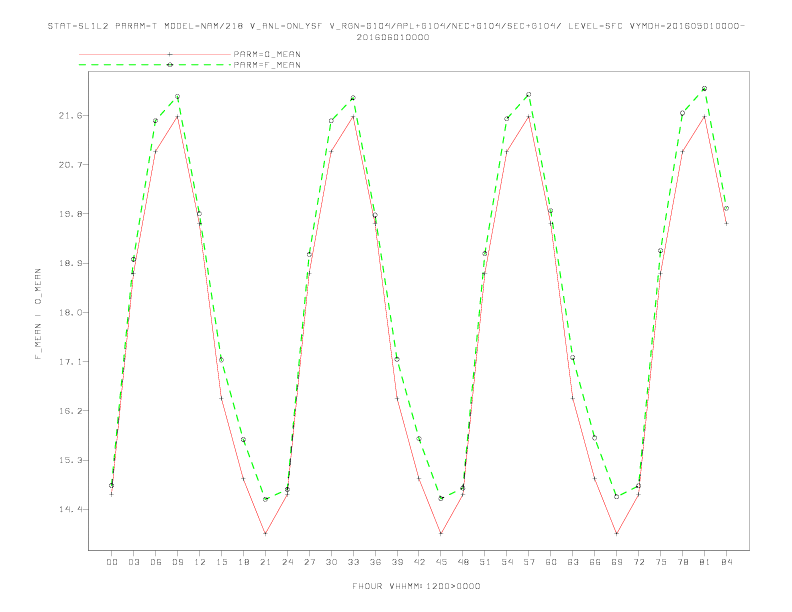Click the y-axis tick value 20.7
This screenshot has width=792, height=612.
(x=70, y=165)
